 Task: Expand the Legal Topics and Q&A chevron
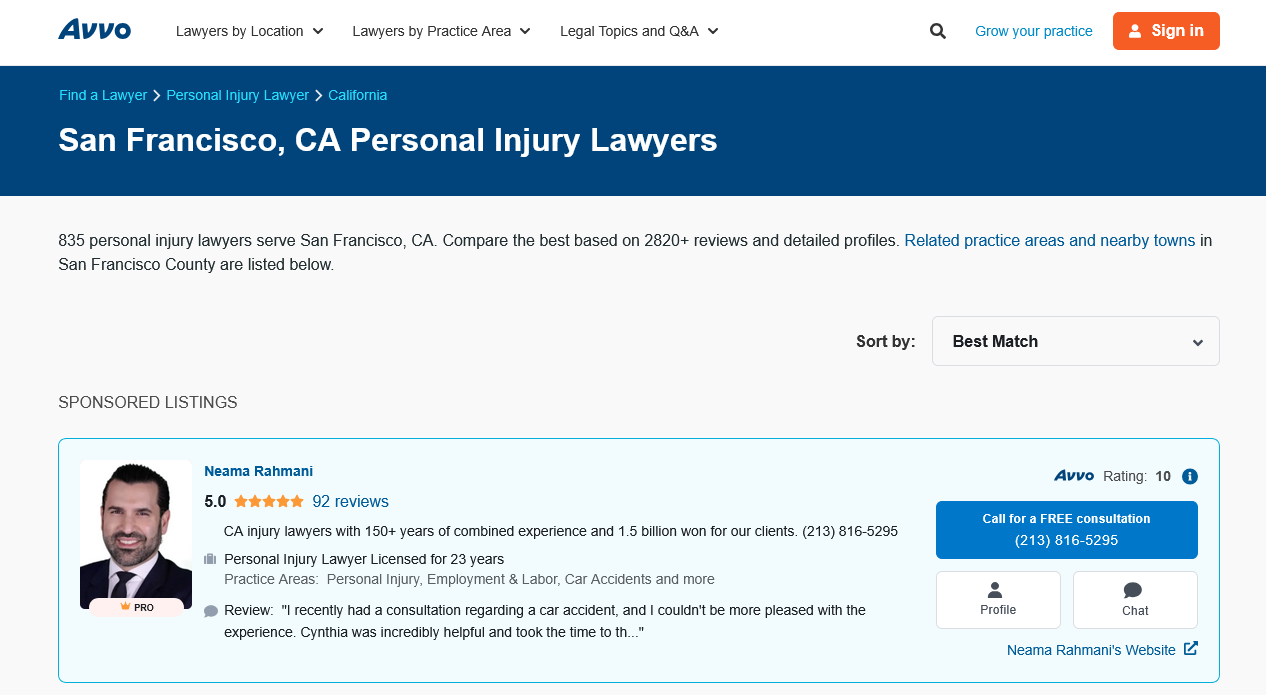[x=712, y=31]
